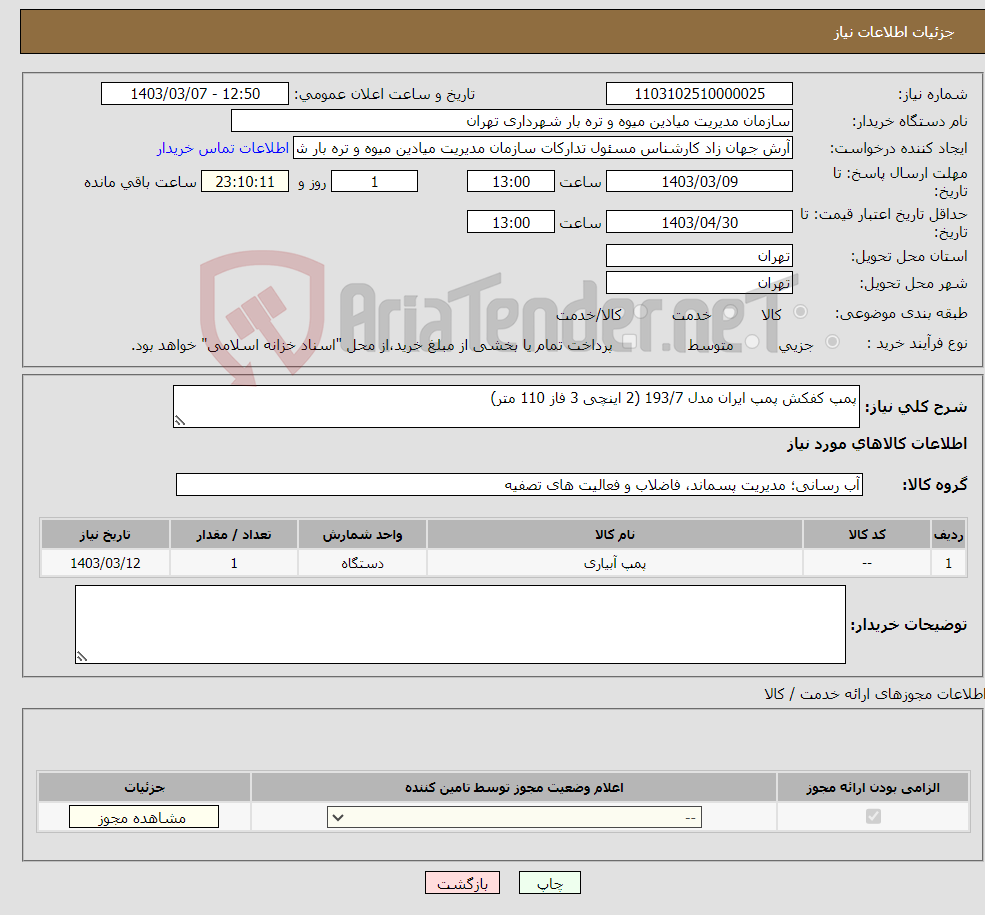Screen dimensions: 985x915
Task: Click the resize handle of description text area
Action: (x=180, y=421)
